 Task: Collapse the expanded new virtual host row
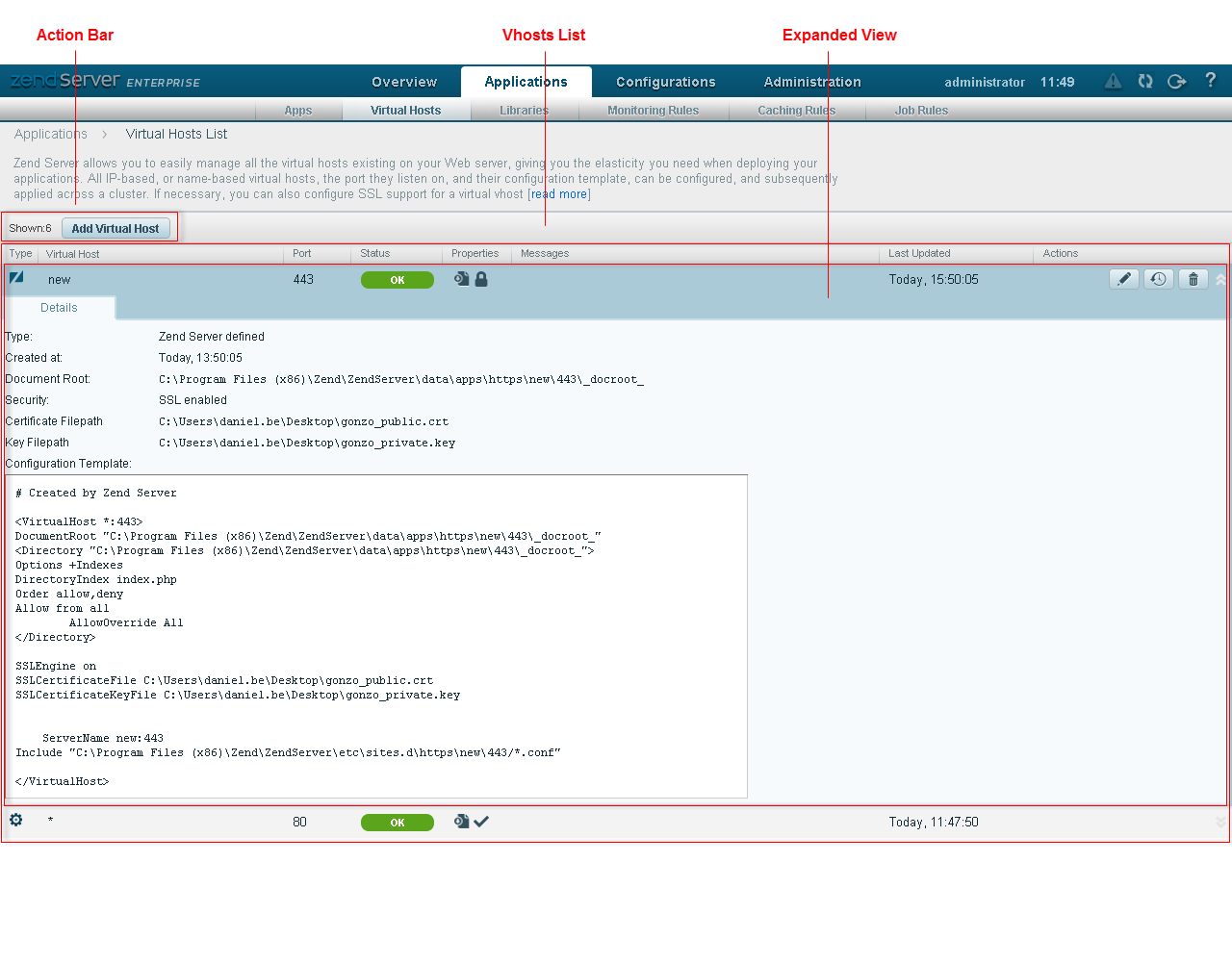pos(1219,279)
